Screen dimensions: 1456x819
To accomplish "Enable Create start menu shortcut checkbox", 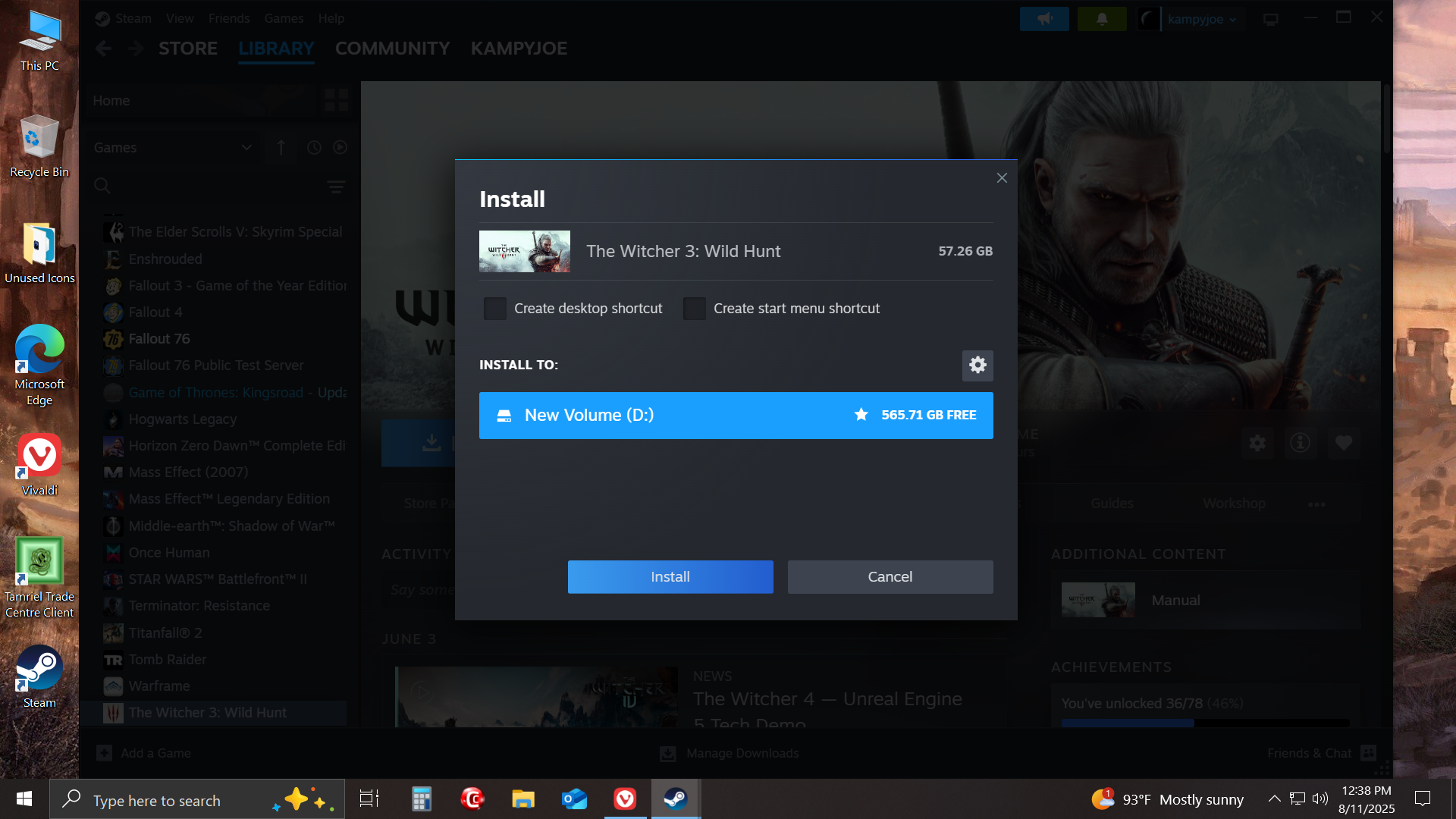I will (x=694, y=309).
